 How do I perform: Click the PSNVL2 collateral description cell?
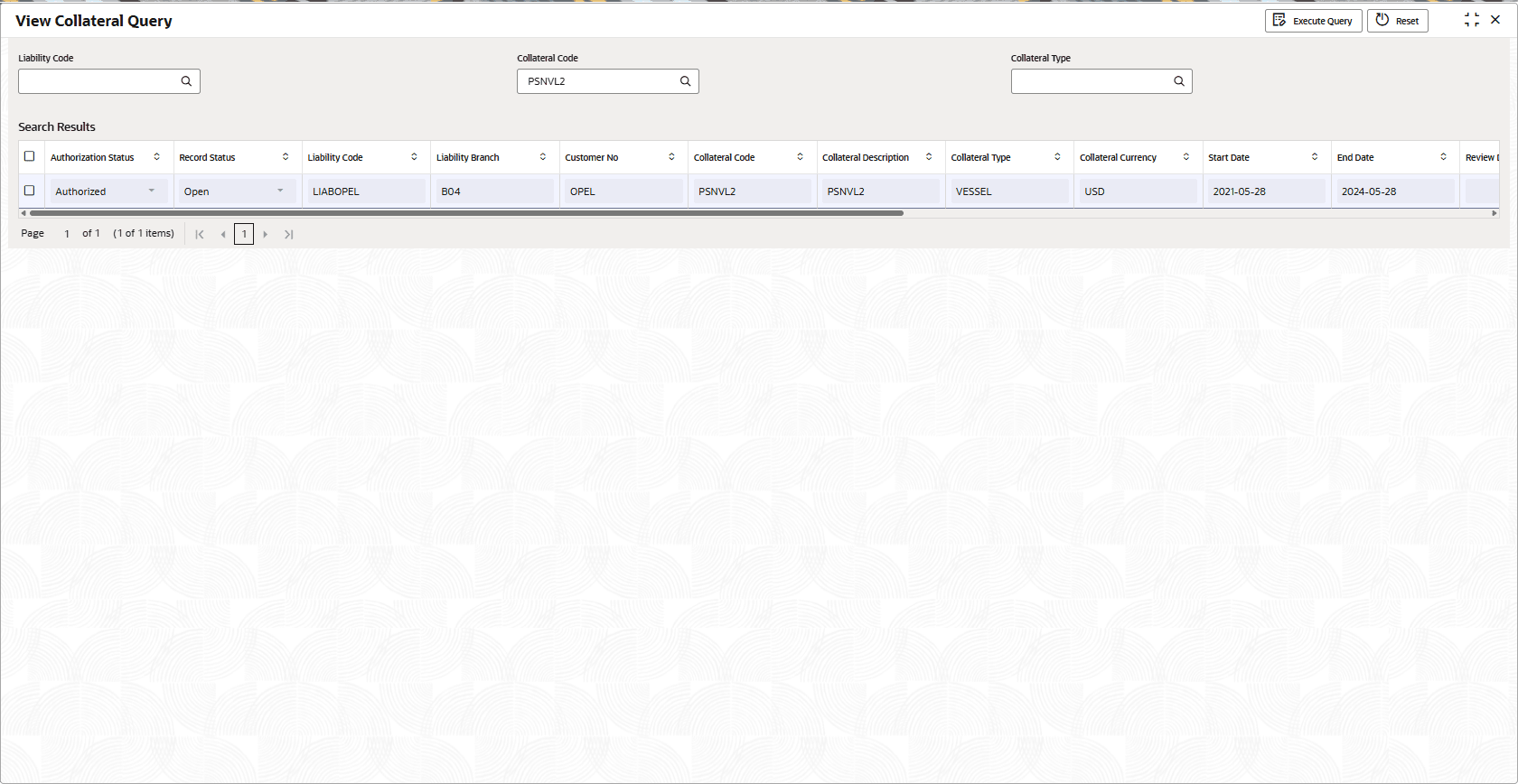(x=881, y=191)
